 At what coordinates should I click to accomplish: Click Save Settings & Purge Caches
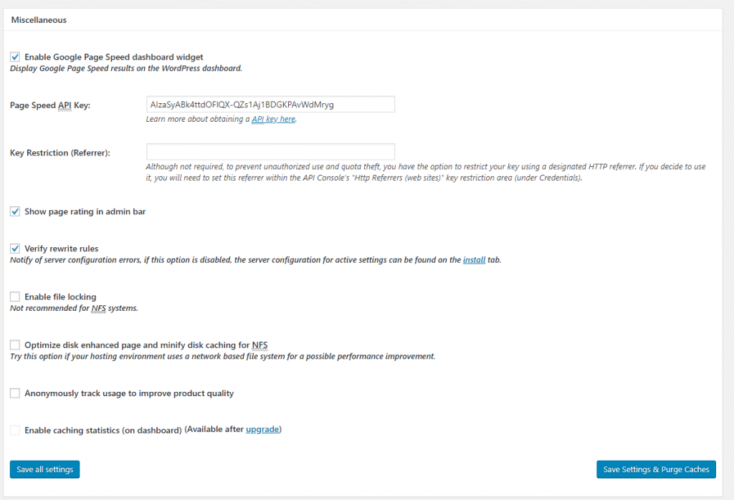pos(655,469)
